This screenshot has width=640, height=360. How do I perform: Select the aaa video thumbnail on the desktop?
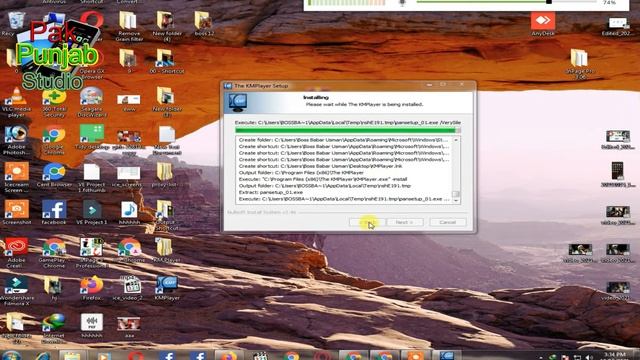[129, 327]
